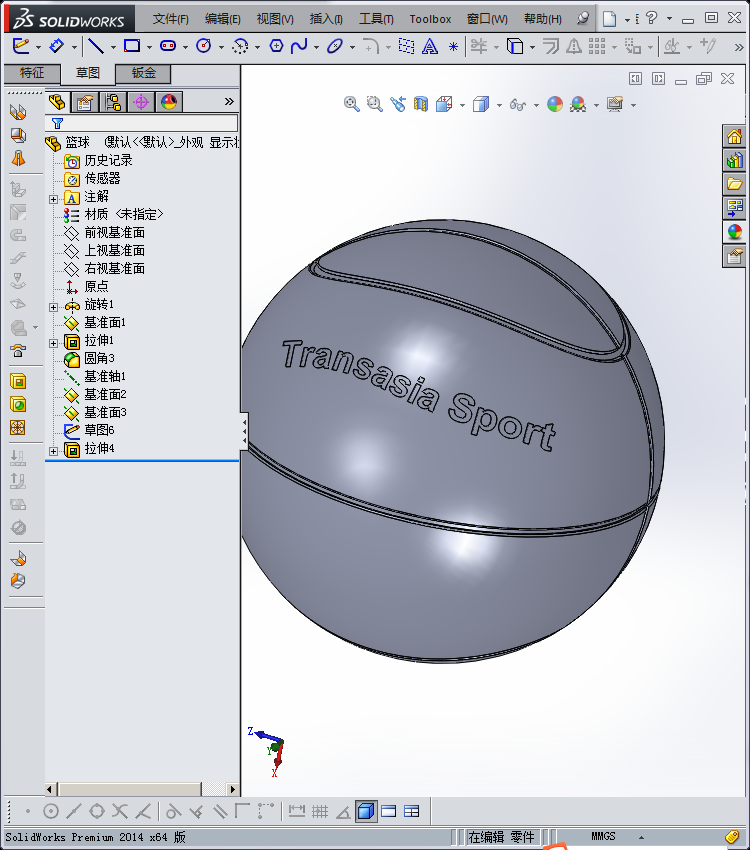Click the Apply Scene icon
The width and height of the screenshot is (750, 850).
(x=578, y=104)
